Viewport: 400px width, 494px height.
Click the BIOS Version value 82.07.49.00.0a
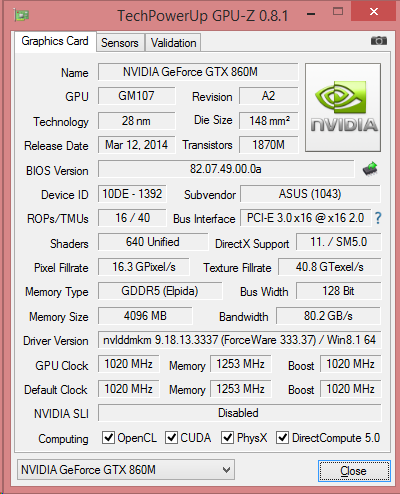[226, 169]
